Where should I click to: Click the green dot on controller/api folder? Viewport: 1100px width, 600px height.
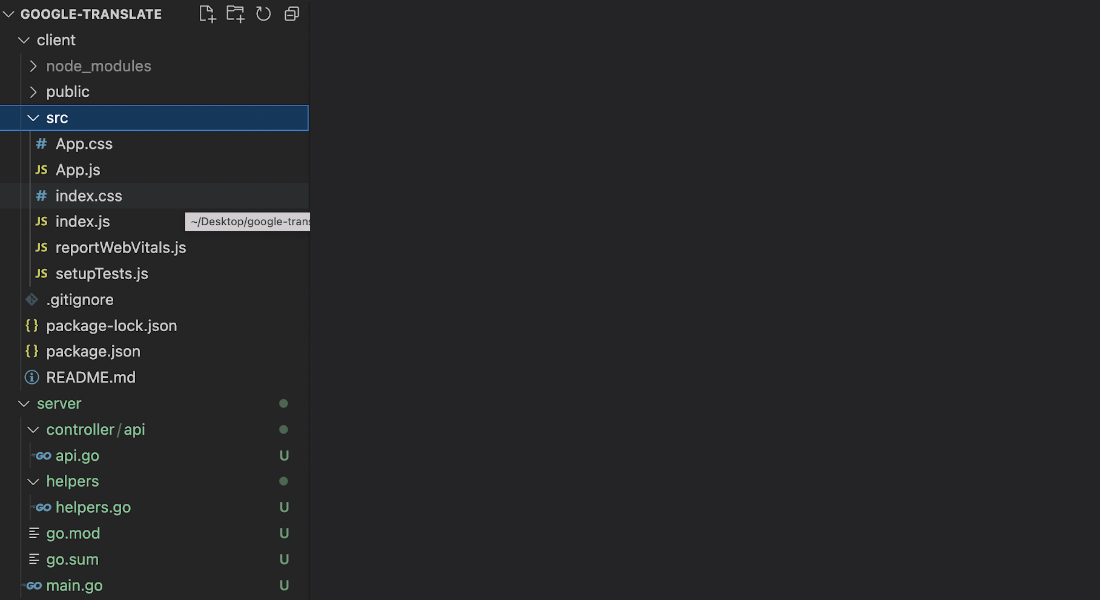tap(283, 429)
